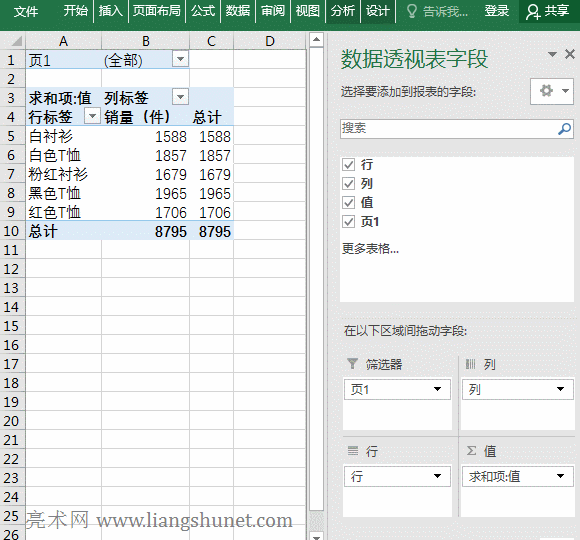Click the 粉红衬衫 cell
Screen dimensions: 580x540
pos(63,174)
